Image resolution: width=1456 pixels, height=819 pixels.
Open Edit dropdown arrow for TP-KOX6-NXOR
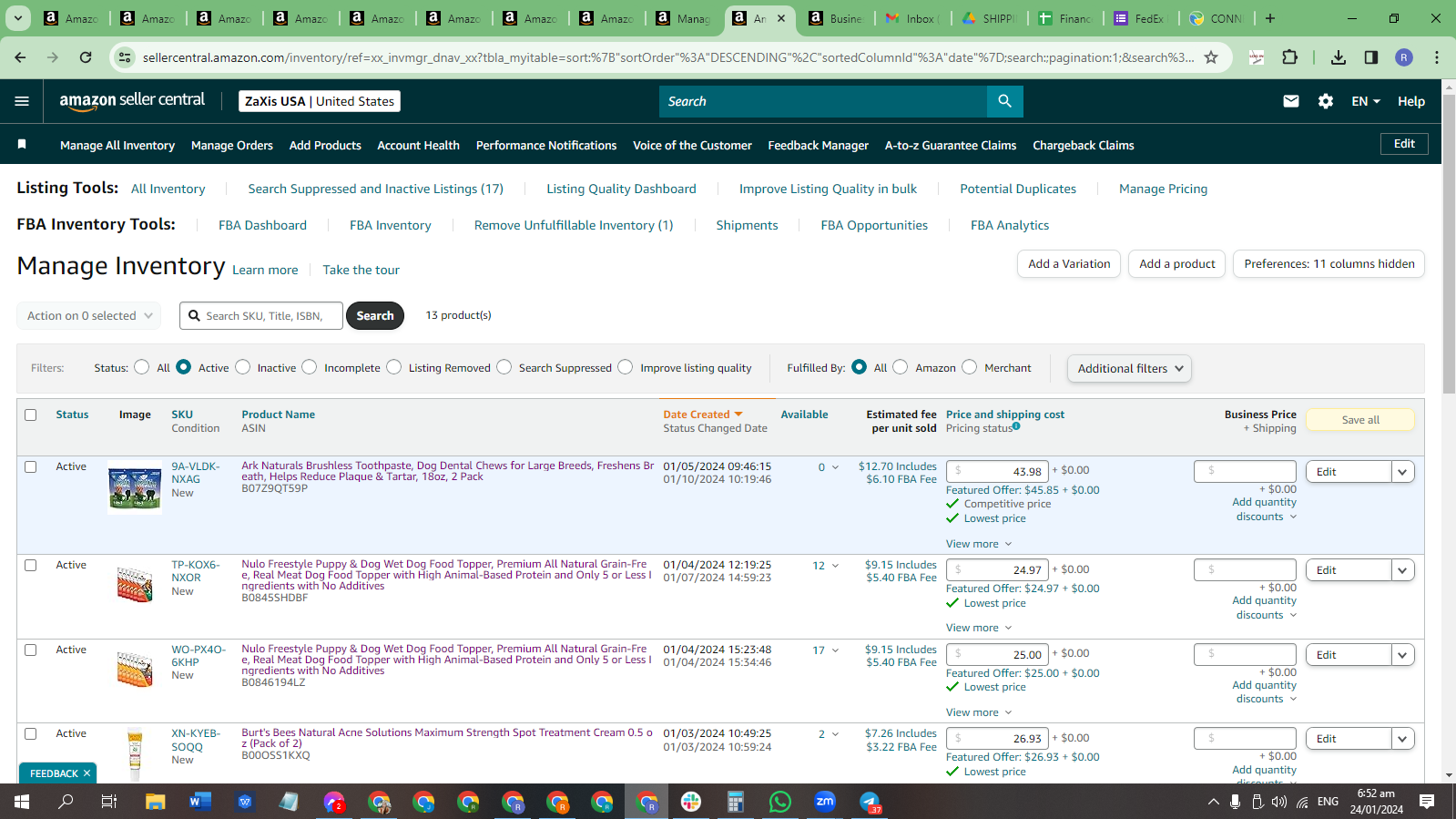click(1402, 570)
